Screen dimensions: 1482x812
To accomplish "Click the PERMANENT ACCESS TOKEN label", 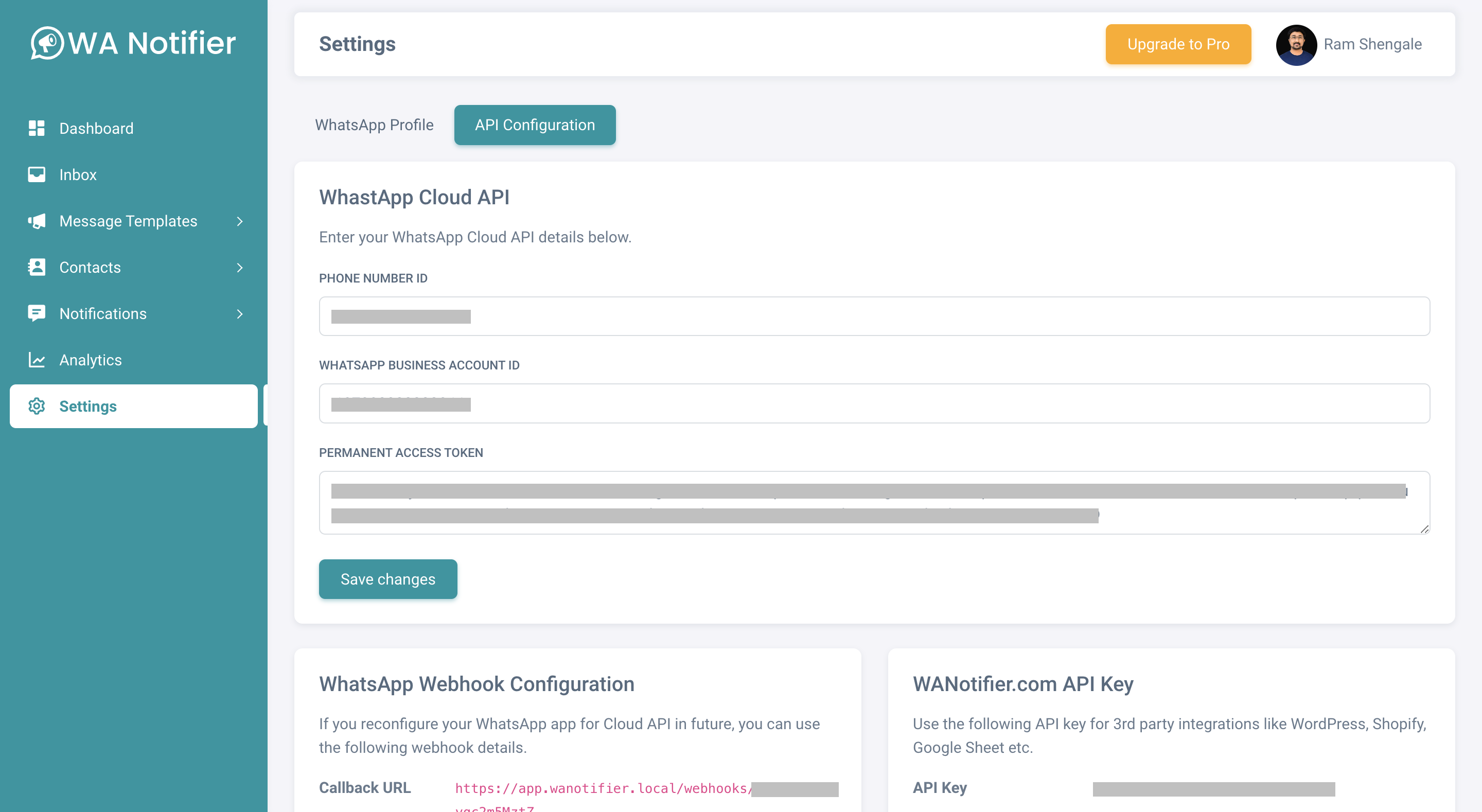I will [x=401, y=453].
